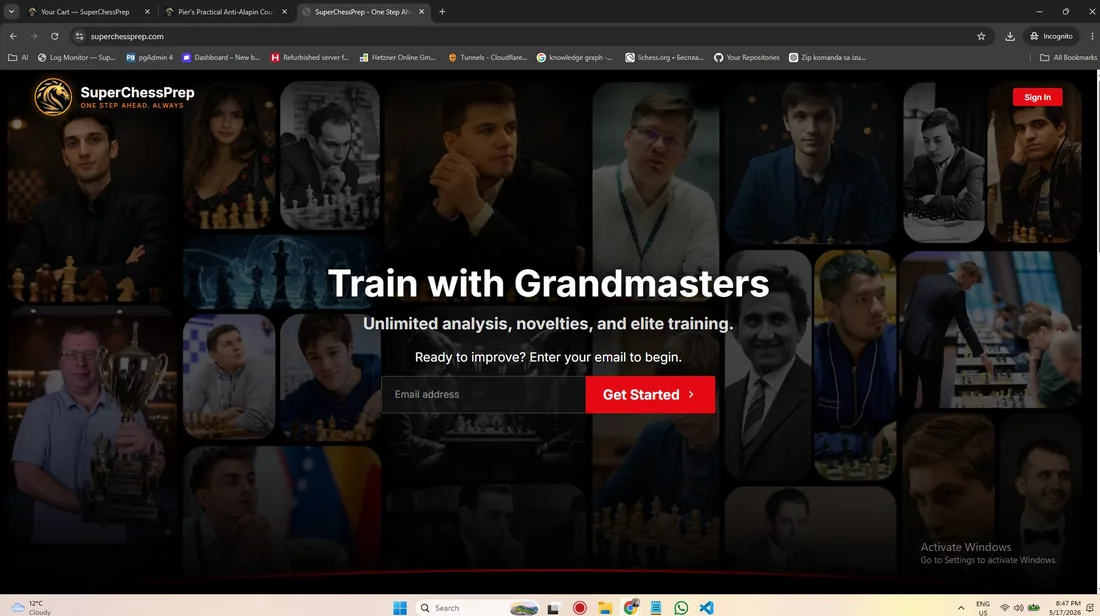Open the Your Repositories GitHub bookmark
1100x616 pixels.
pyautogui.click(x=746, y=58)
